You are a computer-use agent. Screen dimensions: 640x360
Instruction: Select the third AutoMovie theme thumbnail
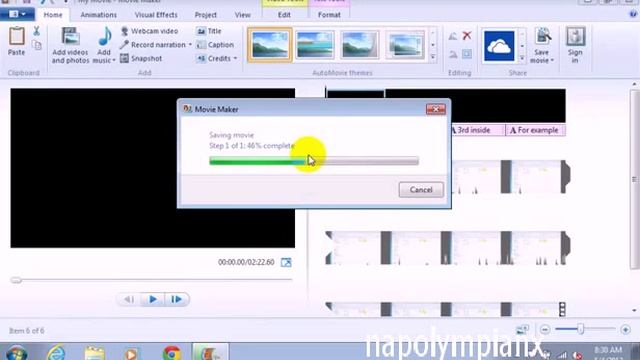[x=360, y=44]
